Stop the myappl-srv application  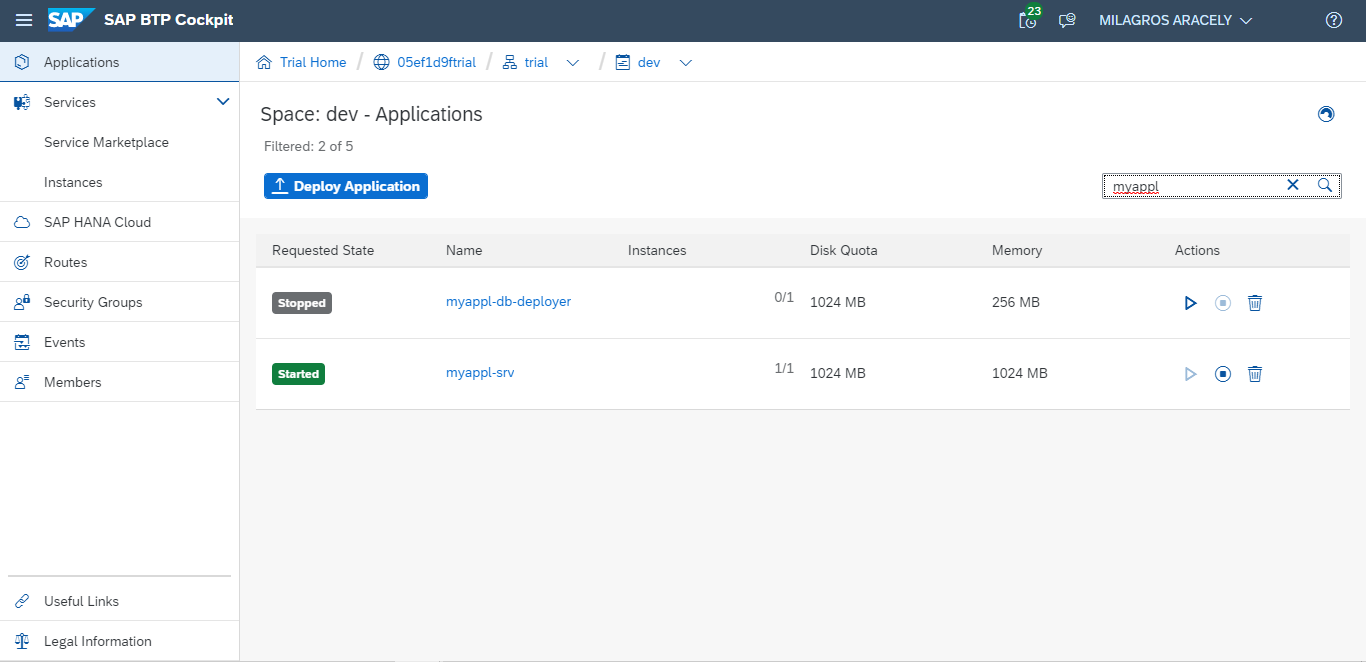(1222, 374)
